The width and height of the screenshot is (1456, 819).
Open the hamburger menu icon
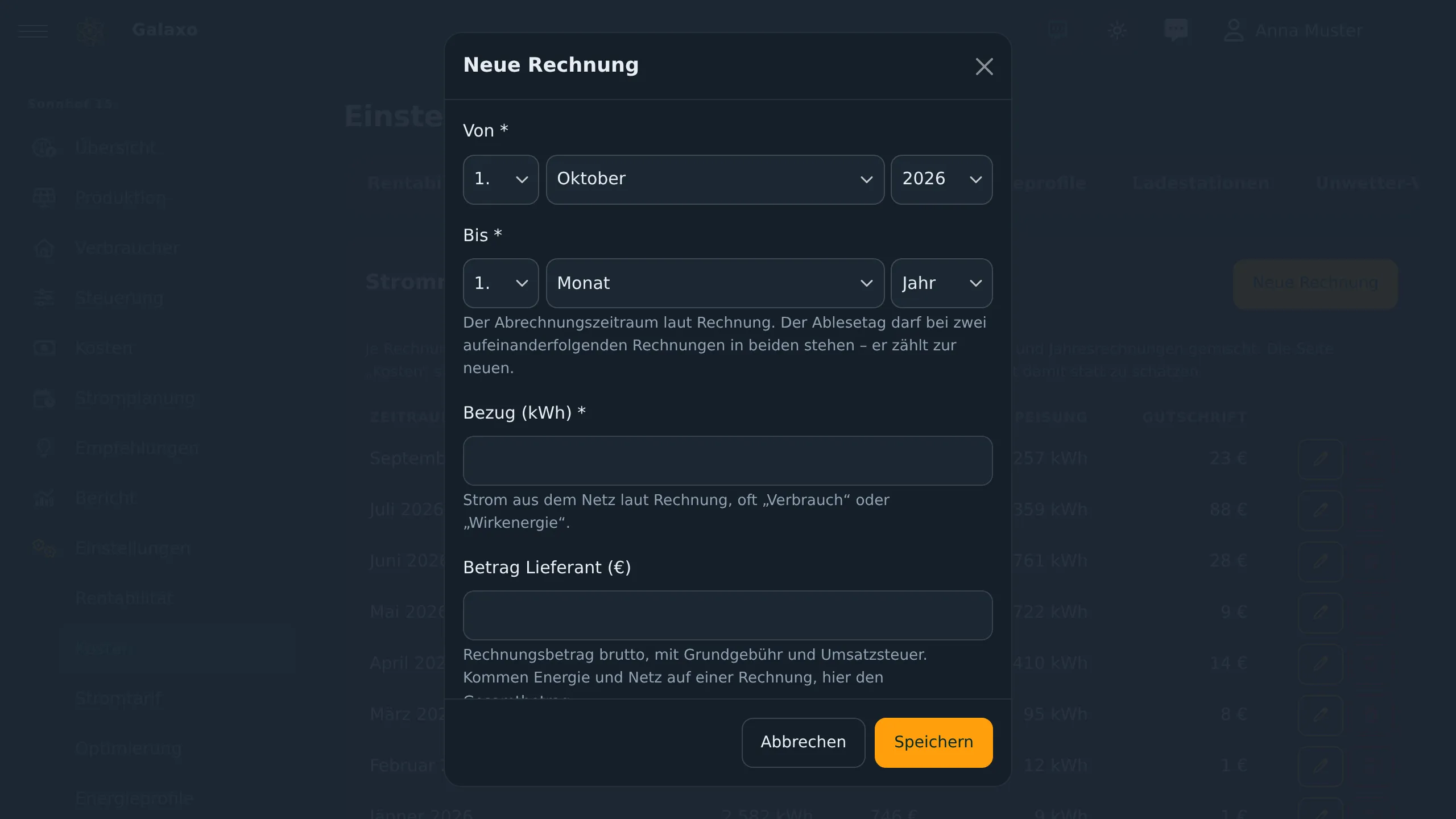click(x=33, y=30)
